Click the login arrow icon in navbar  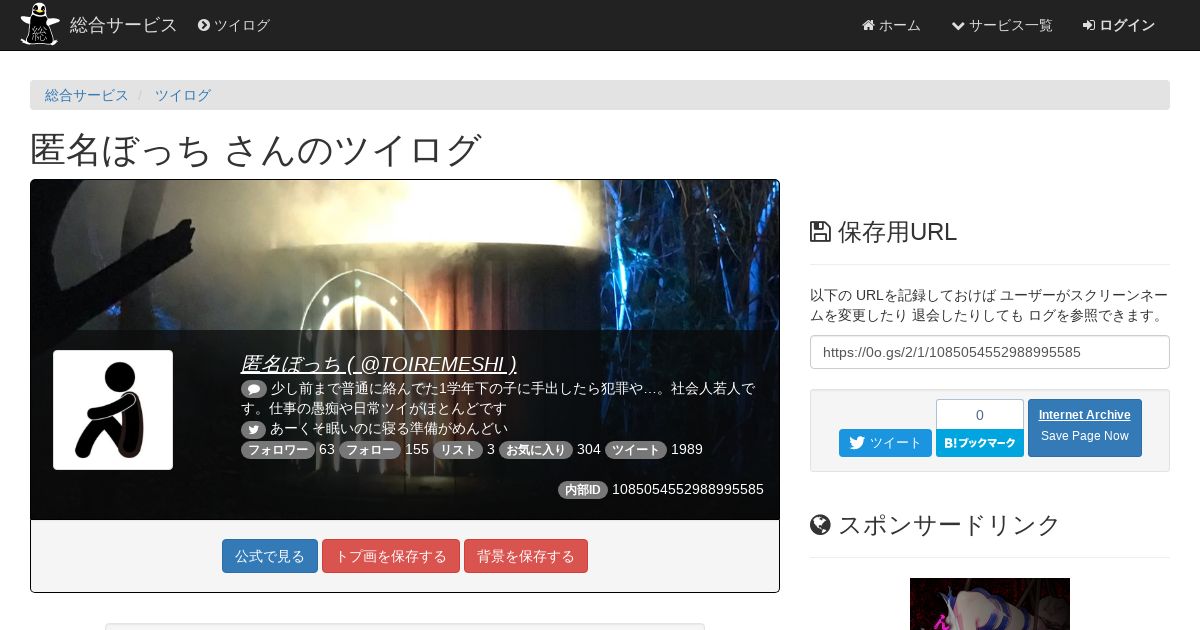[x=1089, y=25]
